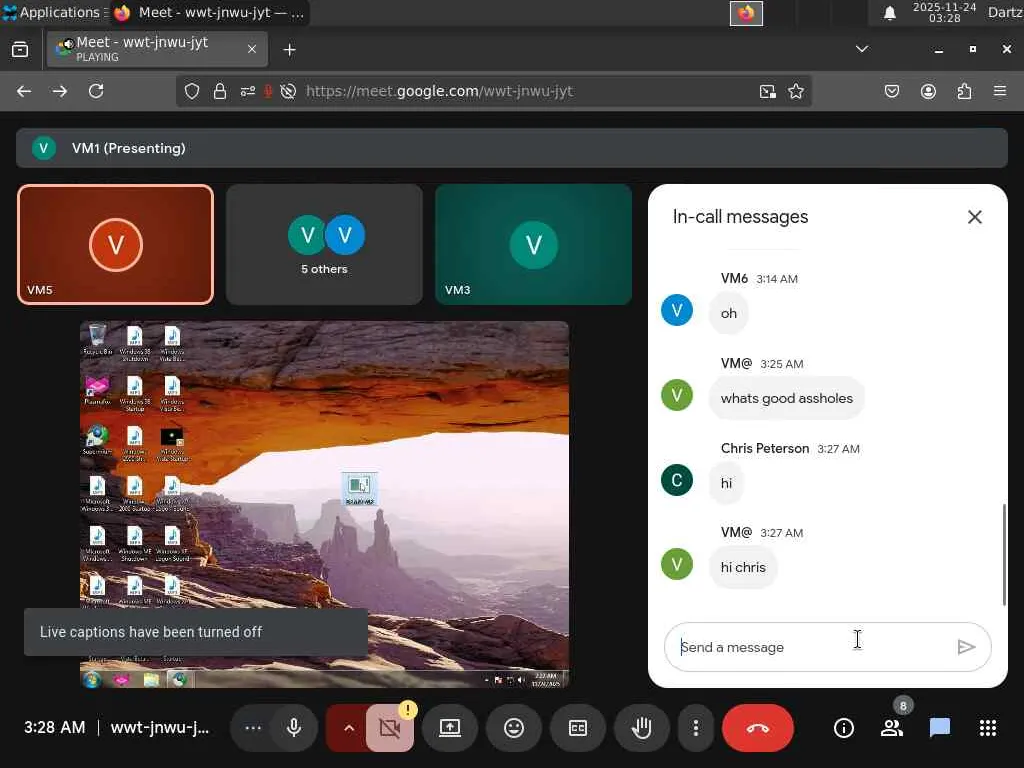Viewport: 1024px width, 768px height.
Task: Select the VM3 participant tile
Action: (x=534, y=245)
